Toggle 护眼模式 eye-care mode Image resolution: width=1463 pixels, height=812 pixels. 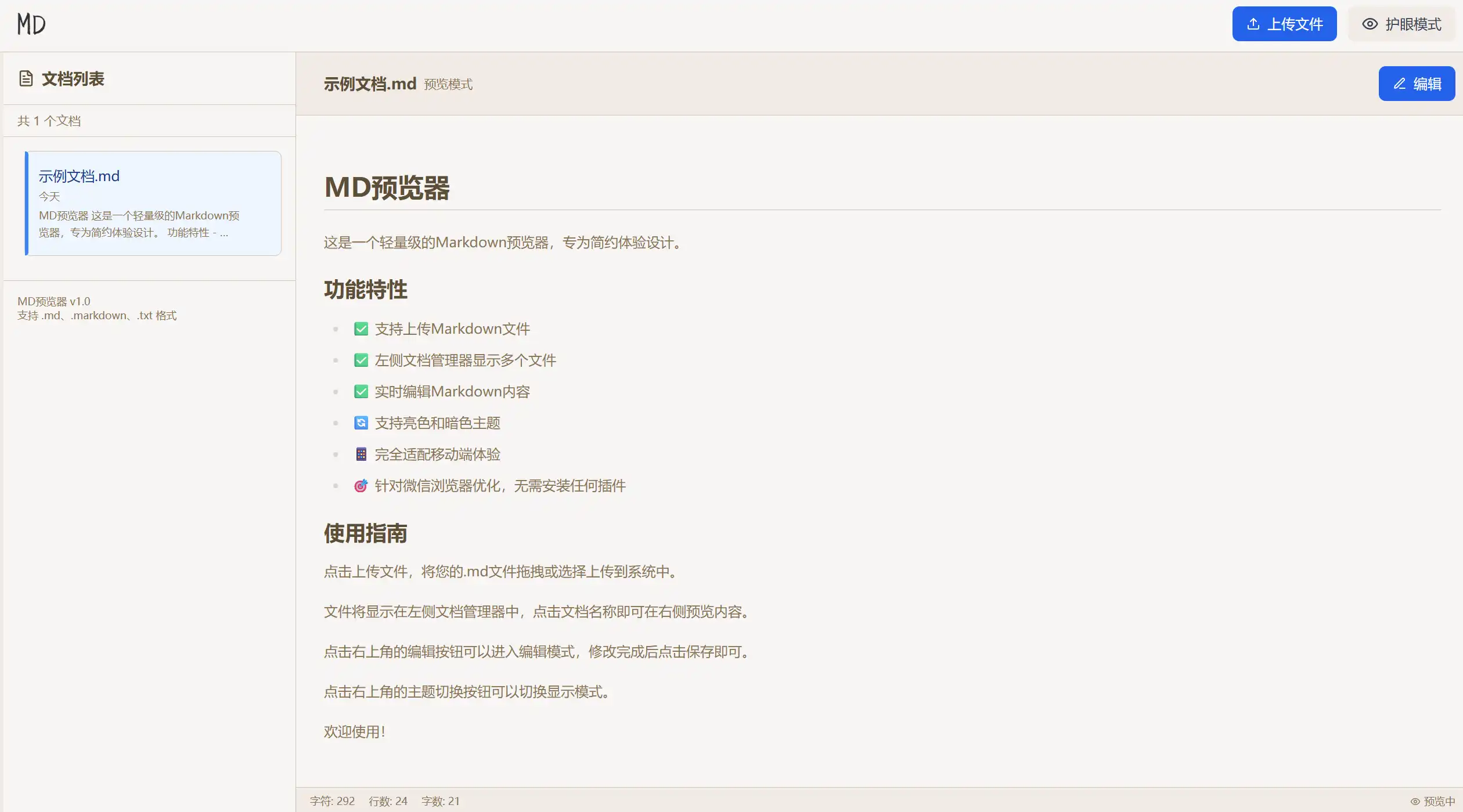pyautogui.click(x=1401, y=24)
